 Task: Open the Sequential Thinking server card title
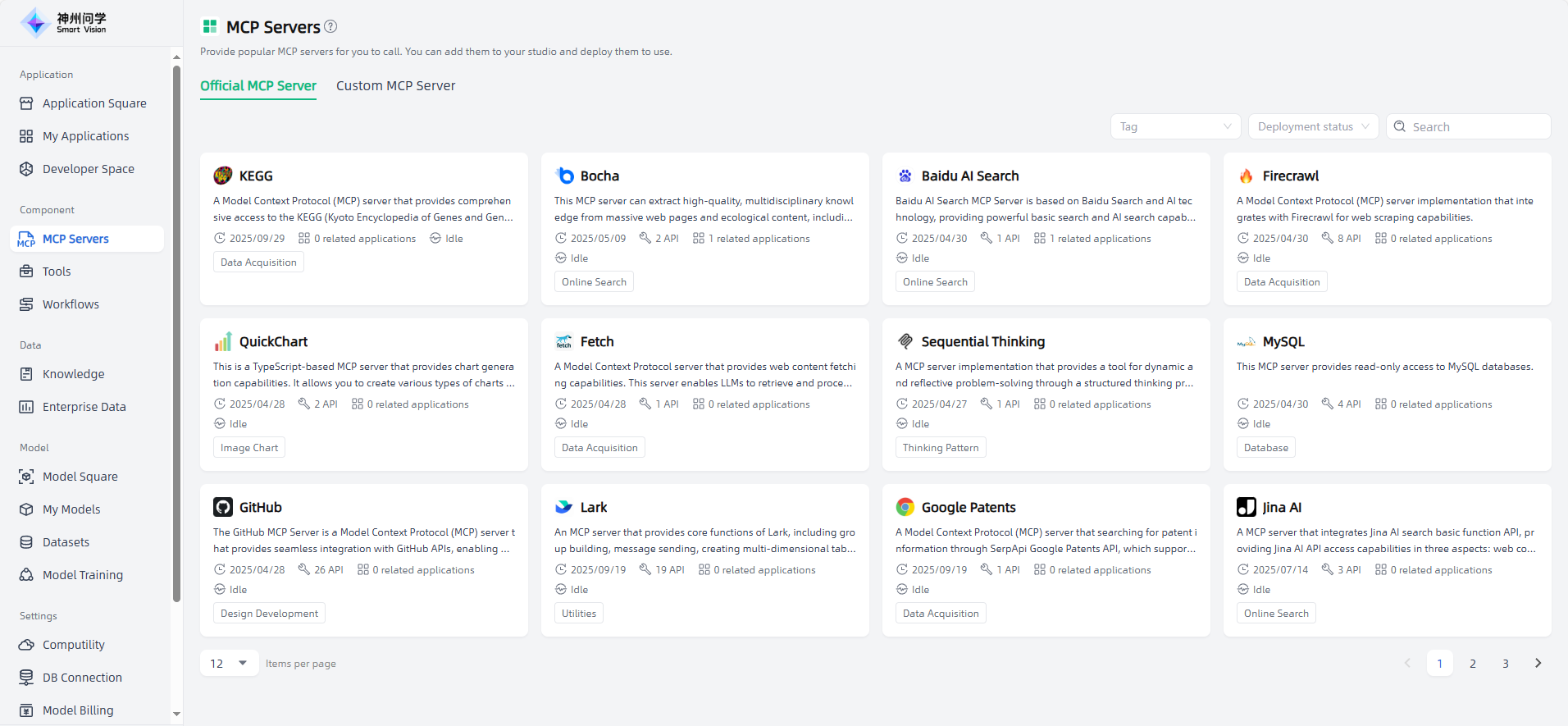tap(982, 341)
